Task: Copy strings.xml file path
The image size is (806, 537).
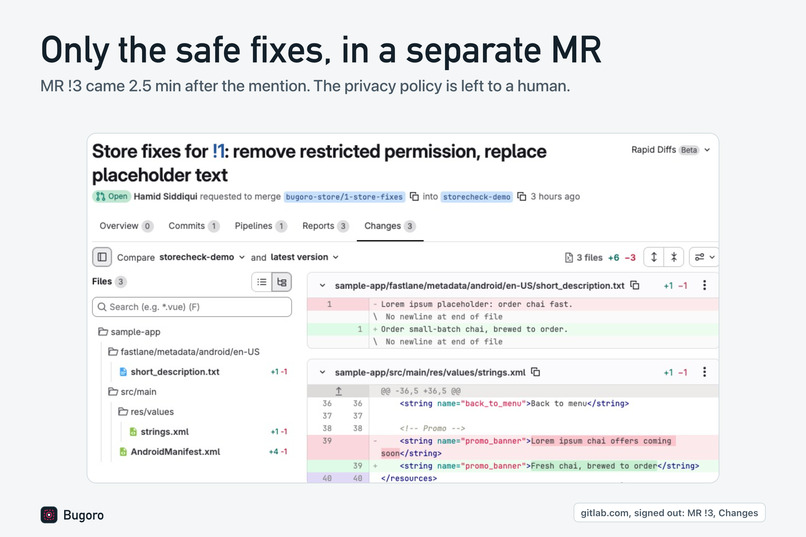Action: tap(536, 372)
